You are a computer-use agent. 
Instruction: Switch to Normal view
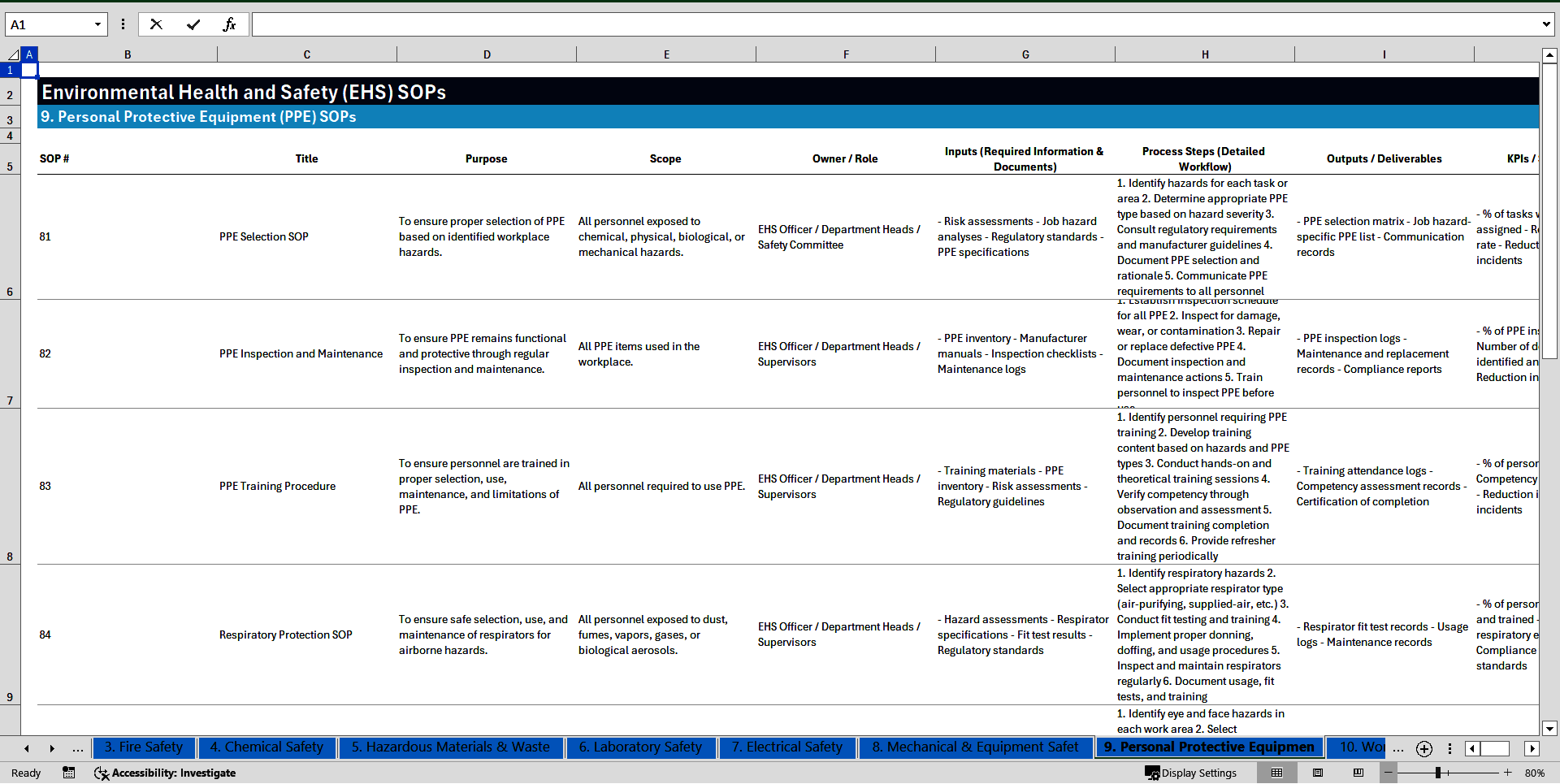click(1276, 773)
